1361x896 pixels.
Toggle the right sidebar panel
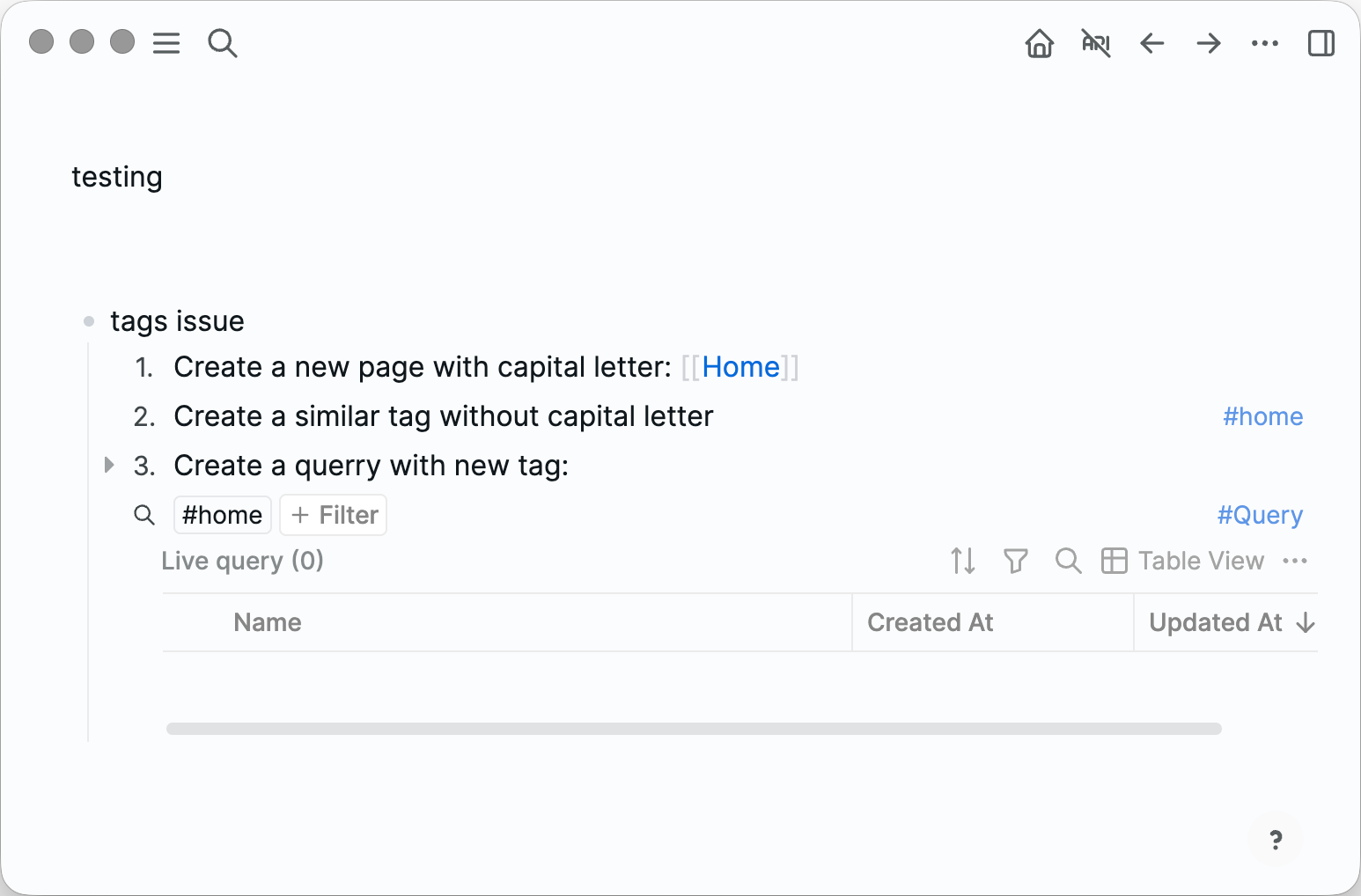pyautogui.click(x=1321, y=43)
